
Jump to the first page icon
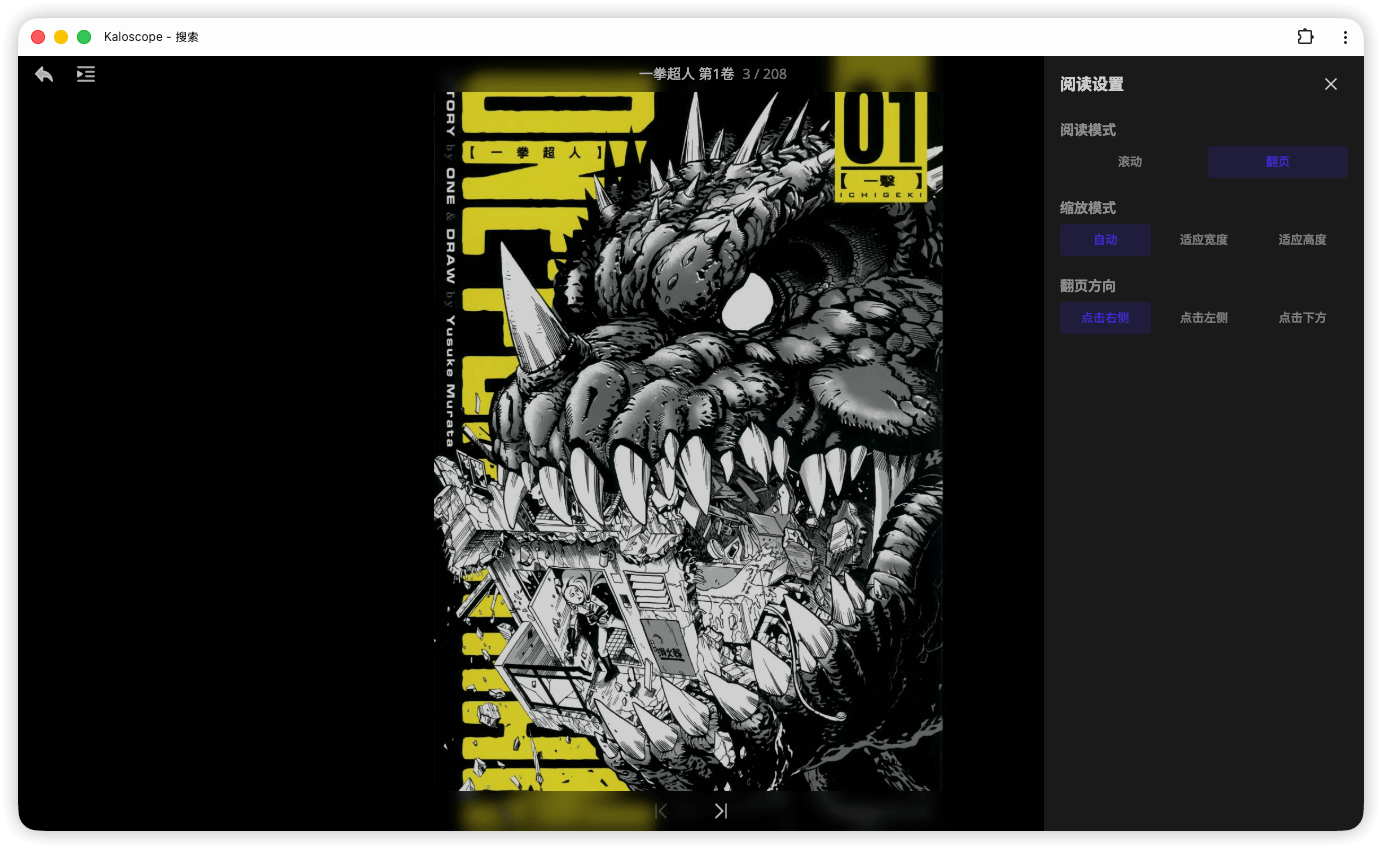click(x=660, y=811)
